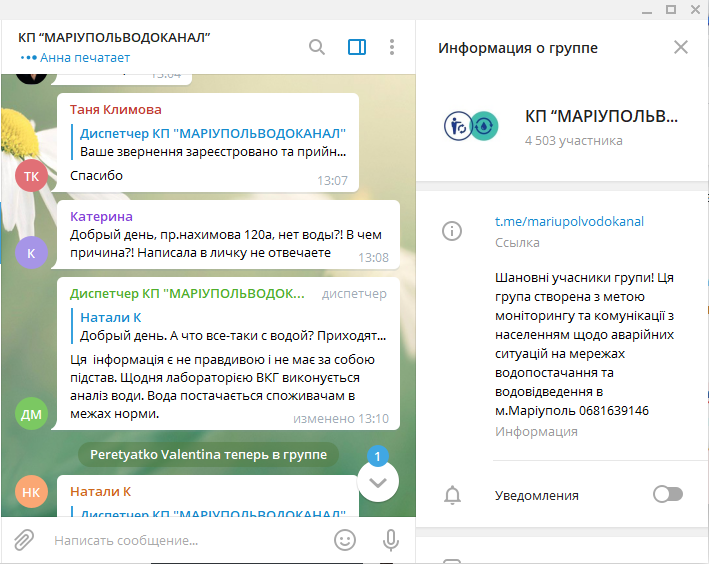
Task: Open search in chat header
Action: click(x=317, y=47)
